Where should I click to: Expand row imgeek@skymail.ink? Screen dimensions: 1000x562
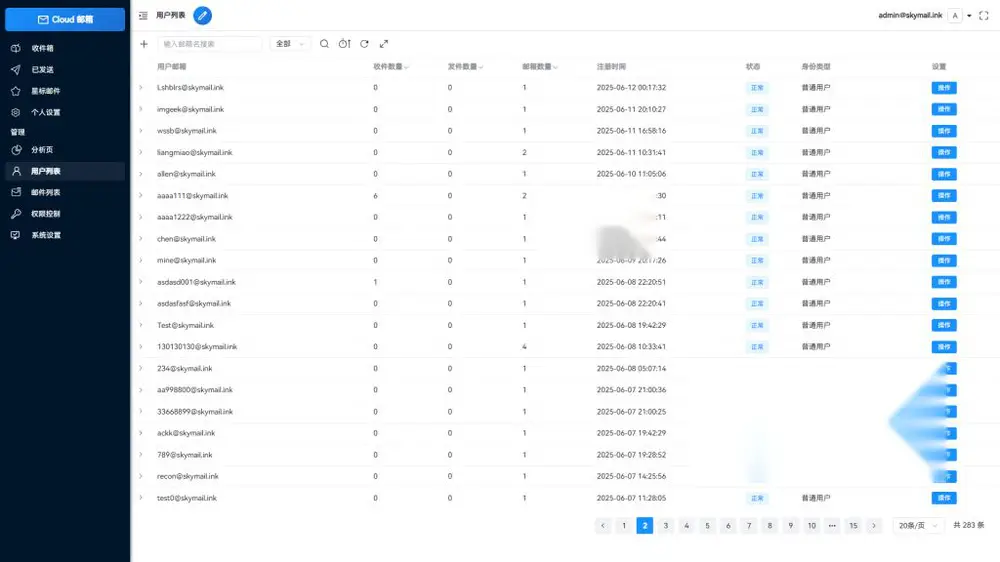click(141, 109)
